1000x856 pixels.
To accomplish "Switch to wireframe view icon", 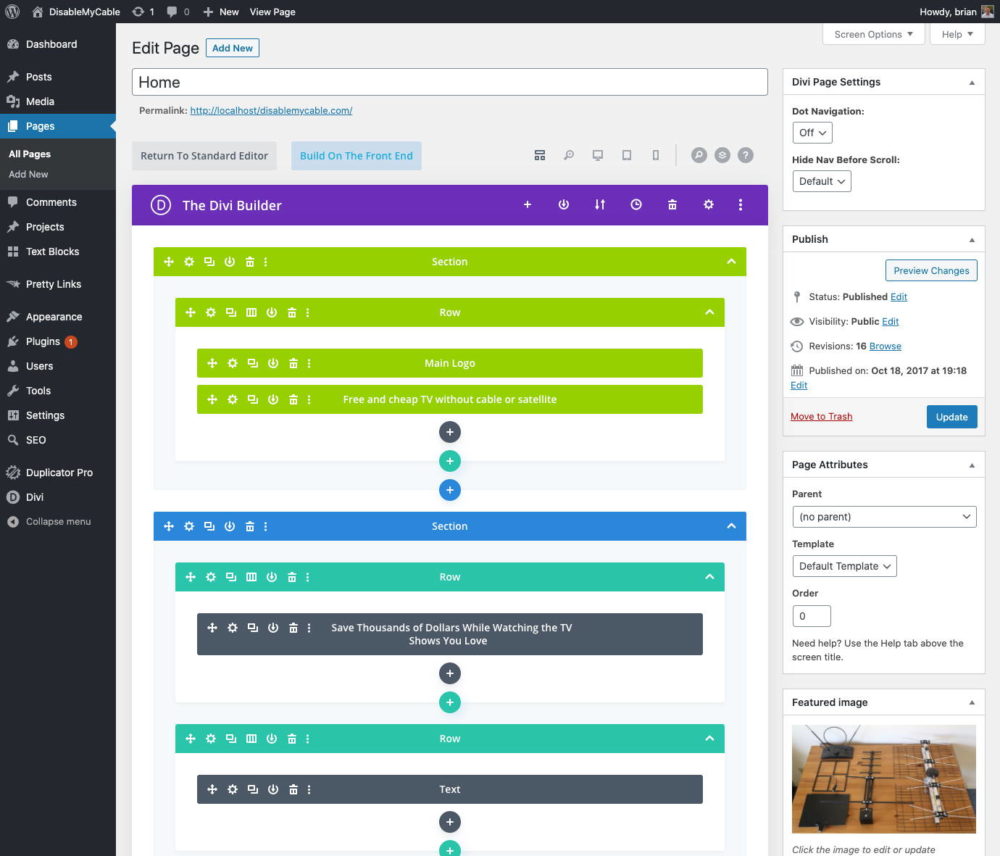I will [x=540, y=156].
